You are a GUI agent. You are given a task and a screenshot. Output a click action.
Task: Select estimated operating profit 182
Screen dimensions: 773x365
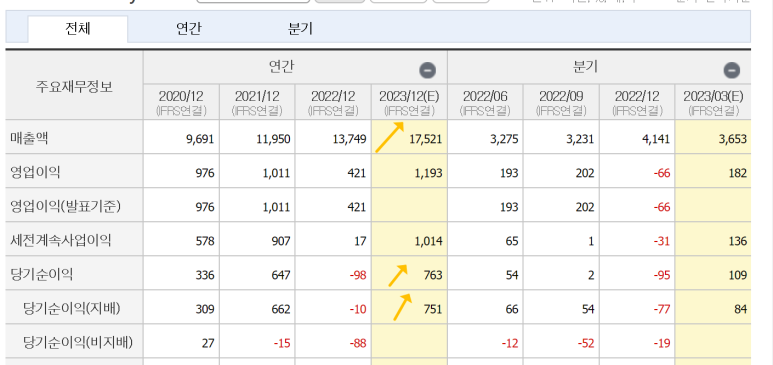[x=738, y=174]
